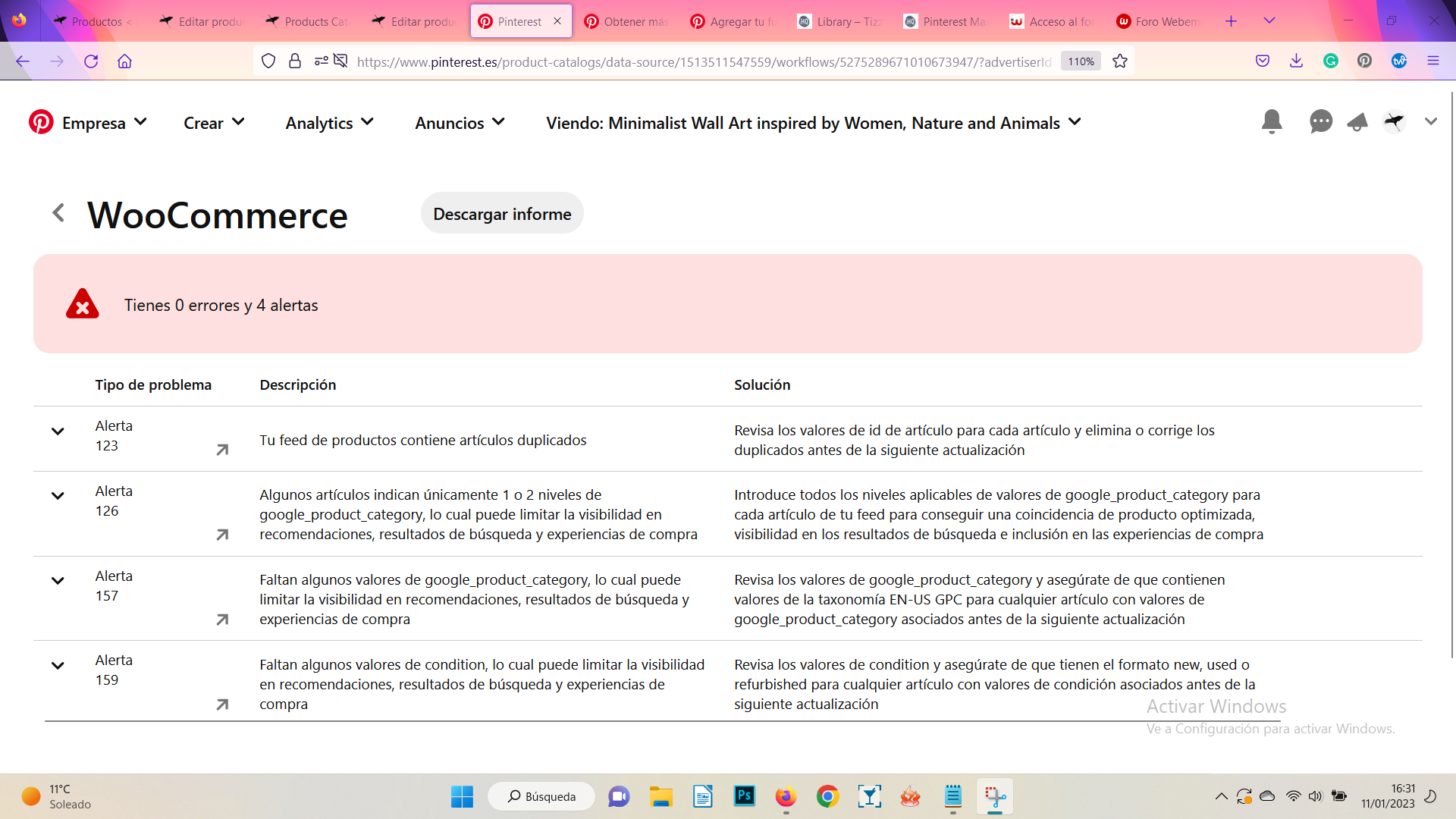This screenshot has width=1456, height=819.
Task: Open external link arrow for Alerta 159
Action: 222,704
